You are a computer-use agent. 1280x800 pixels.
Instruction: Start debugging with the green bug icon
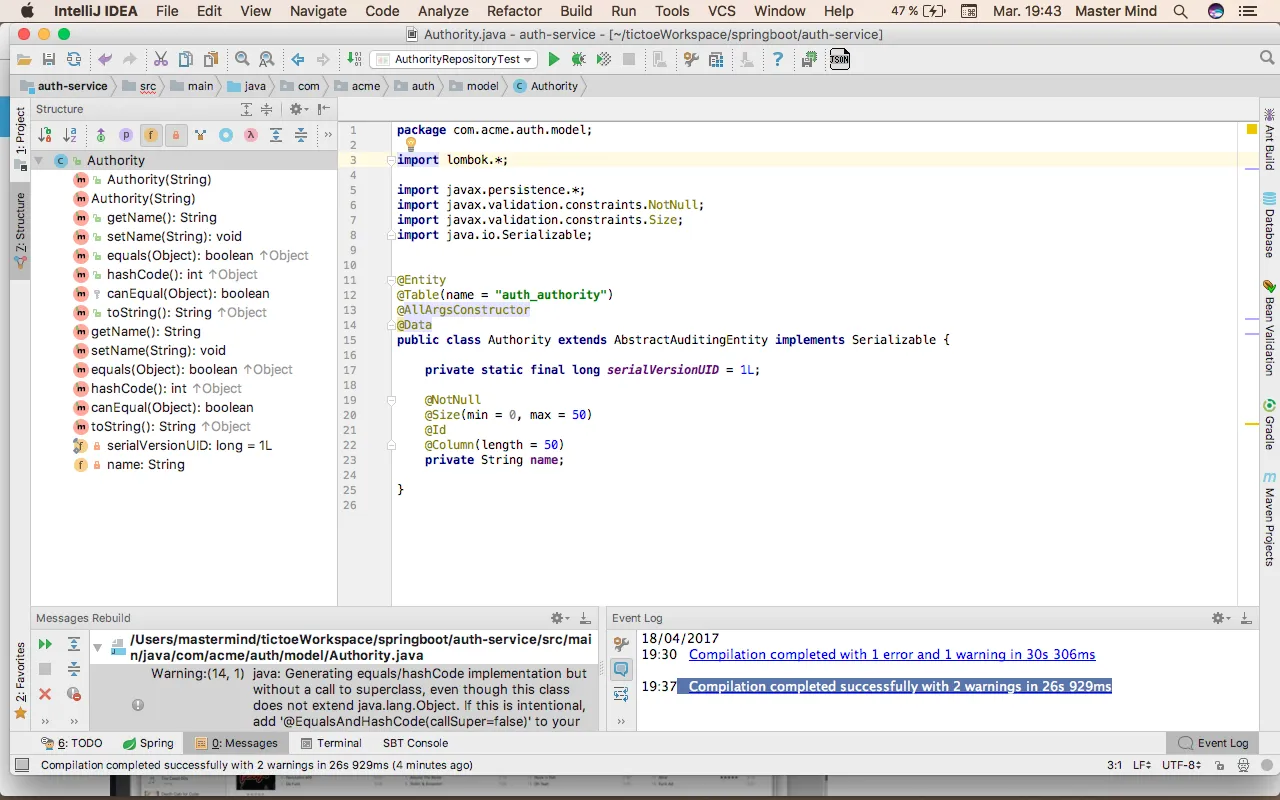point(578,60)
